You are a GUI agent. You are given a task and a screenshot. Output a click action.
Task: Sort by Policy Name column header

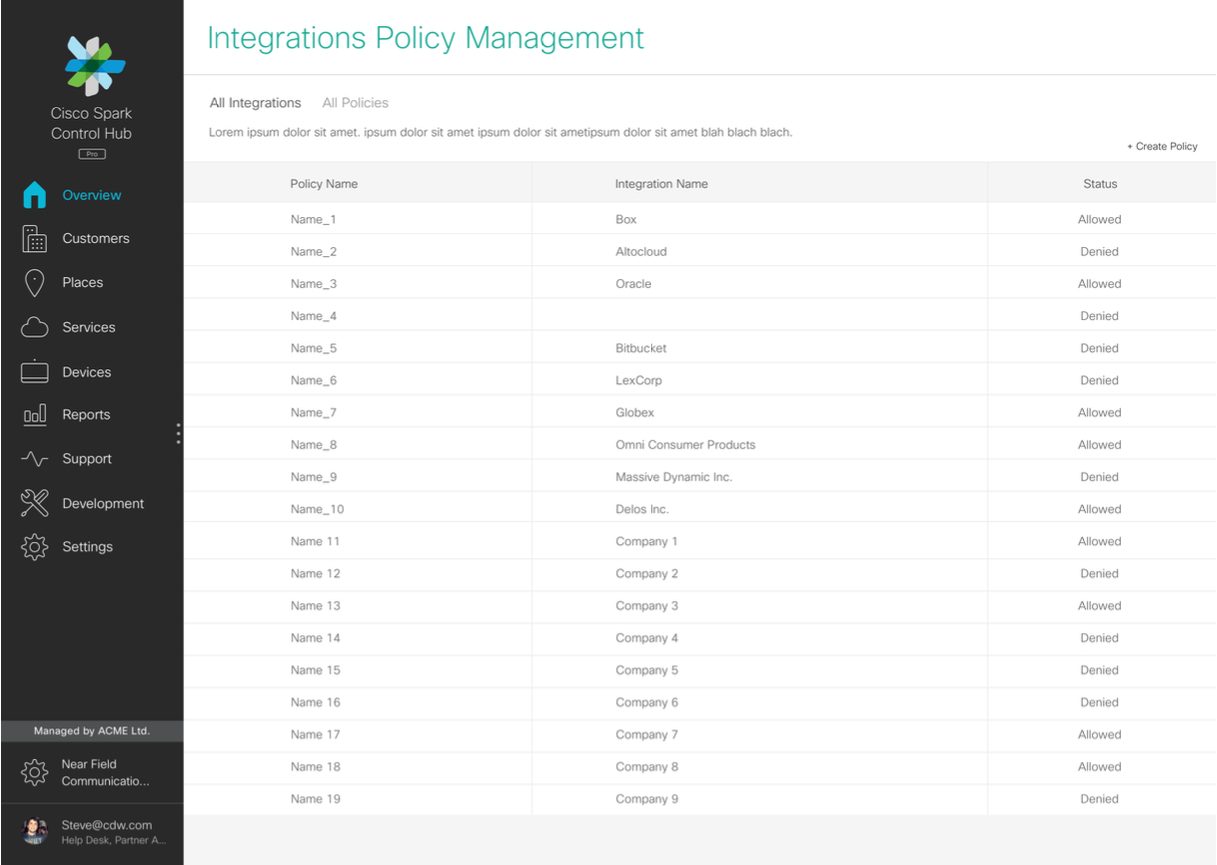(324, 184)
